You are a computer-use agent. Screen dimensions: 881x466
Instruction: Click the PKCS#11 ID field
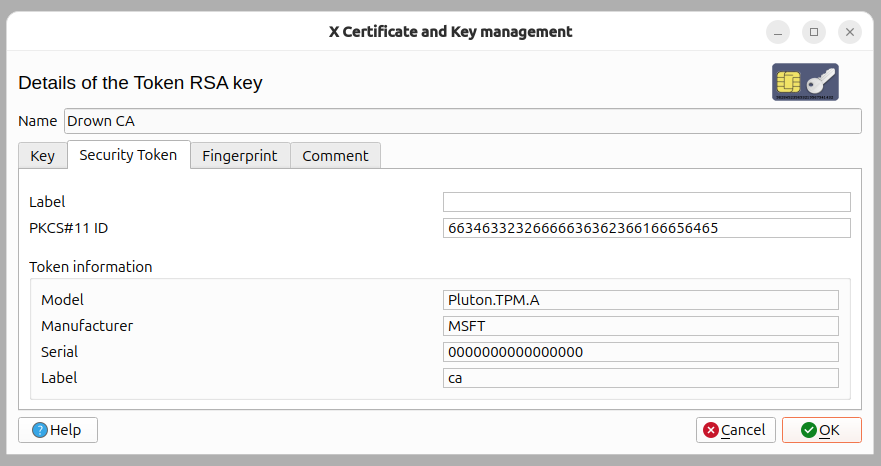click(x=647, y=228)
